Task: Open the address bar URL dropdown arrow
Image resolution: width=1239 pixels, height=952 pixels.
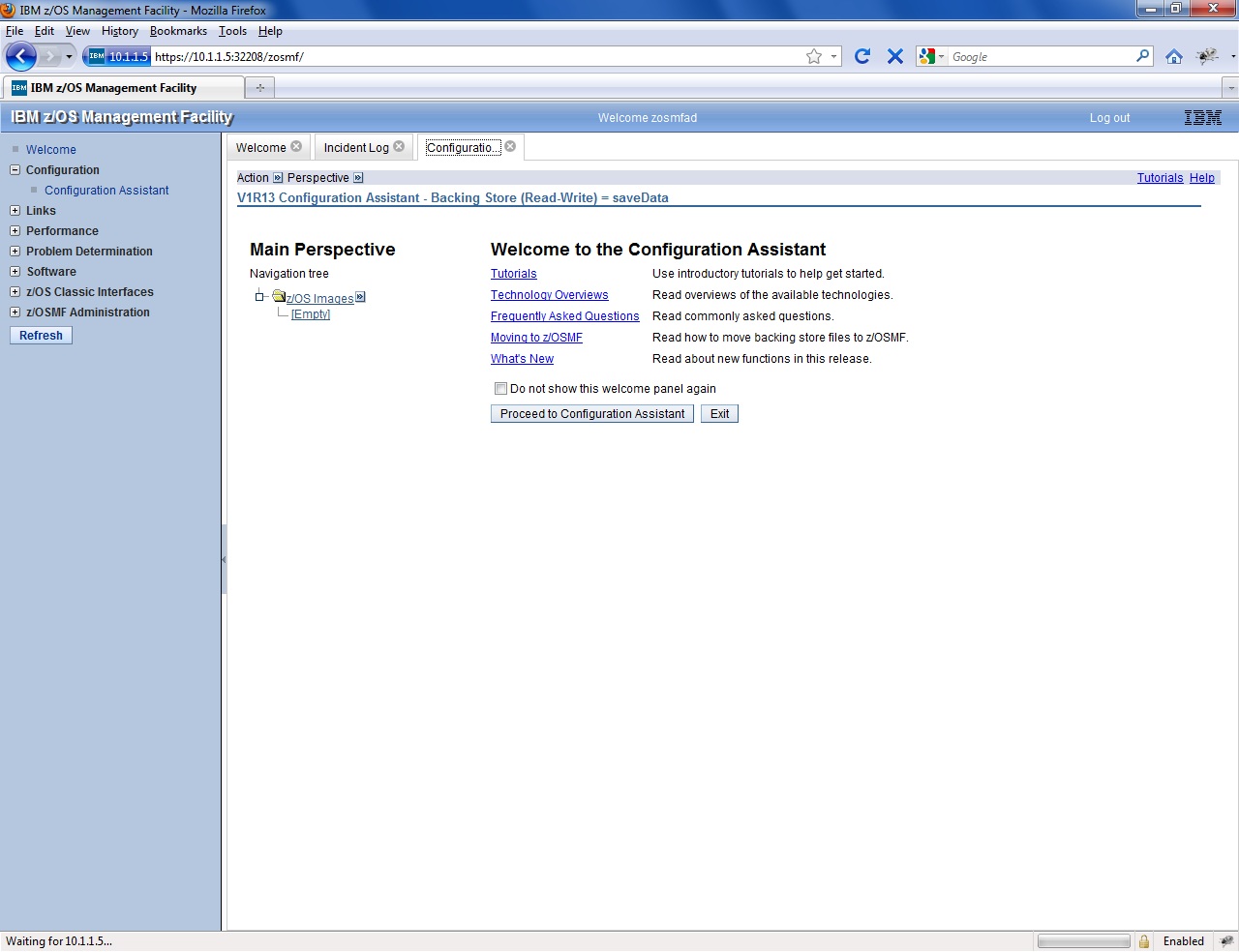Action: click(x=833, y=56)
